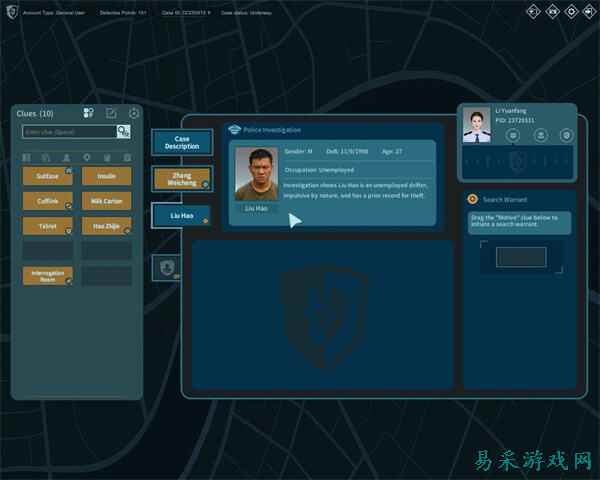This screenshot has height=480, width=600.
Task: Click the Search Warrant motive drop slot
Action: click(521, 256)
